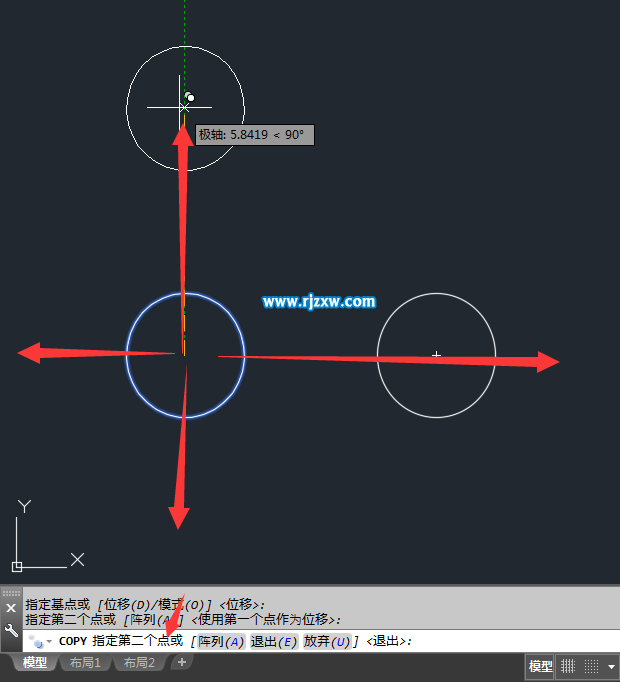
Task: Switch to the 模型 model tab
Action: coord(35,662)
